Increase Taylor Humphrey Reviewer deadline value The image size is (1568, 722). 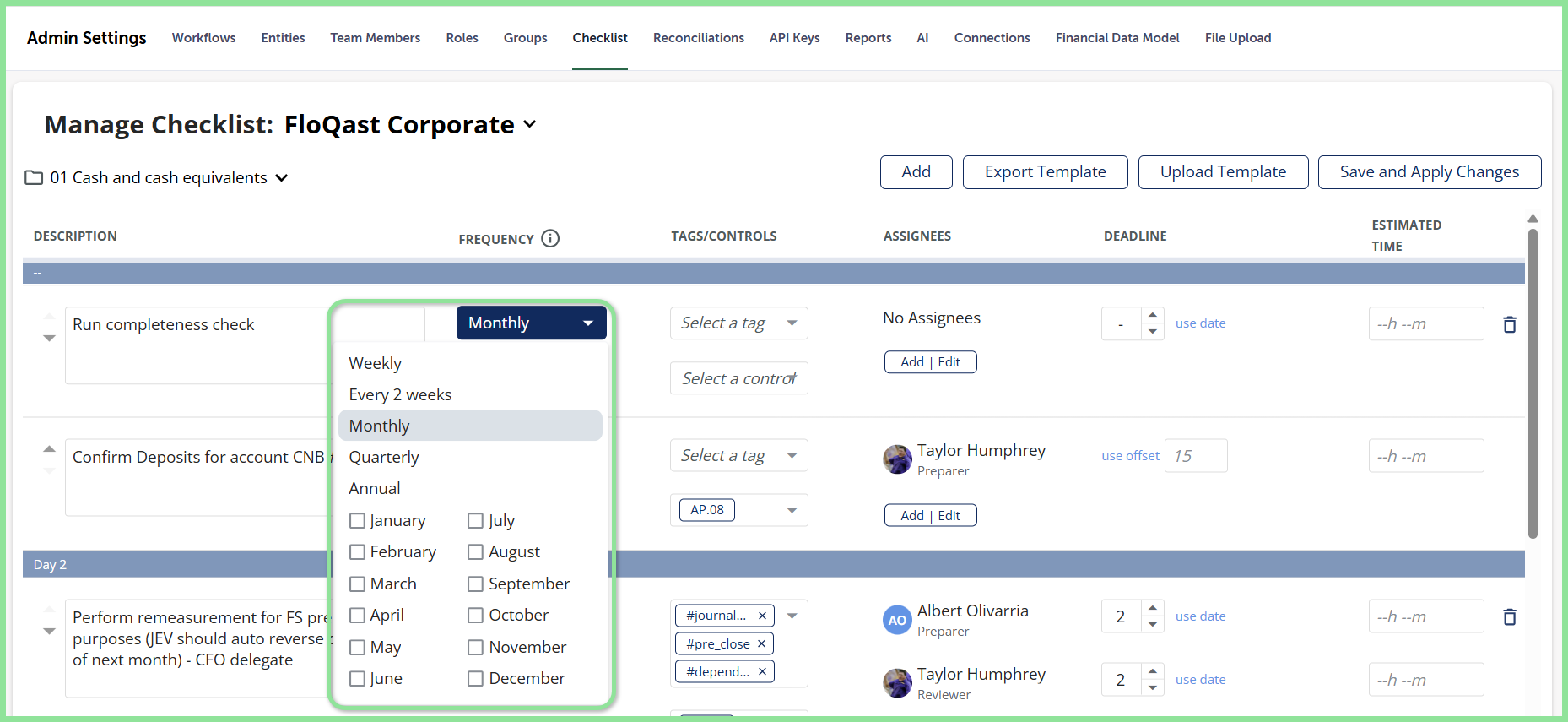click(1153, 671)
